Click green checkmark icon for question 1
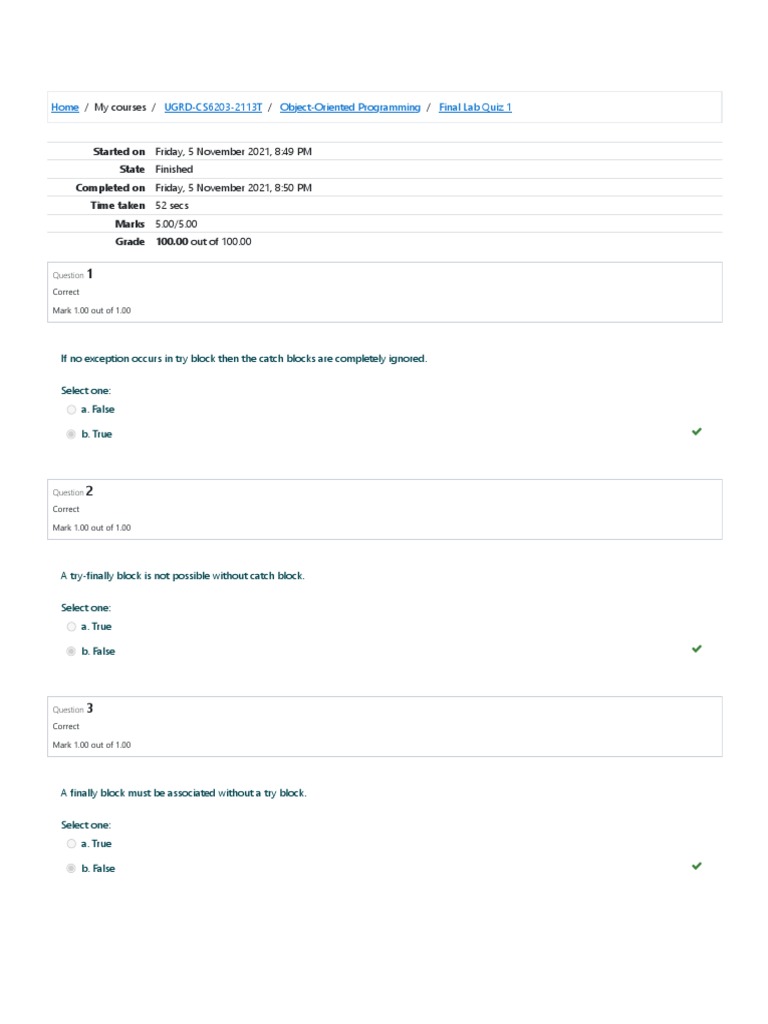 (697, 431)
